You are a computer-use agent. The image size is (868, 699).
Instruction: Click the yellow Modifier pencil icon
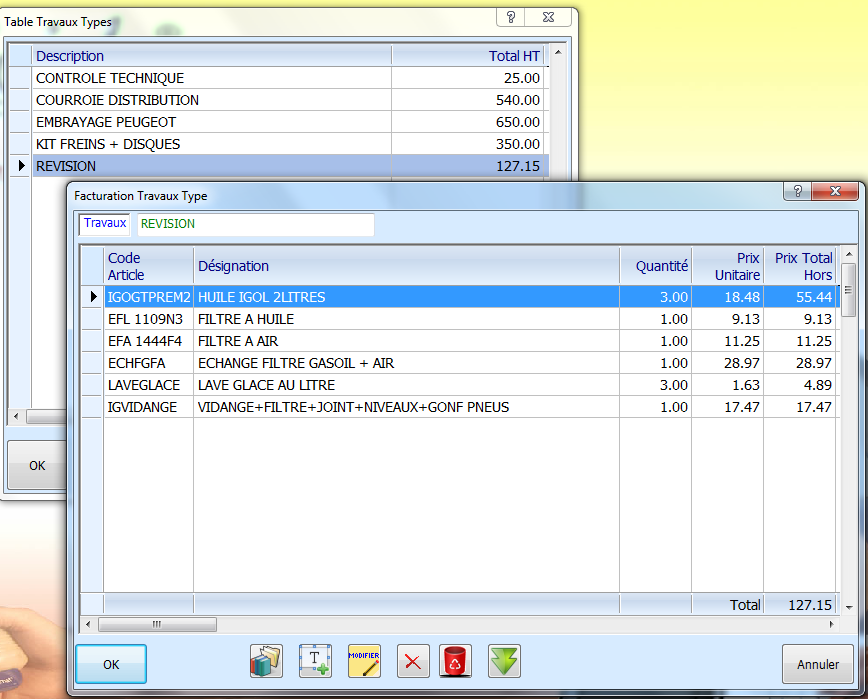[364, 661]
